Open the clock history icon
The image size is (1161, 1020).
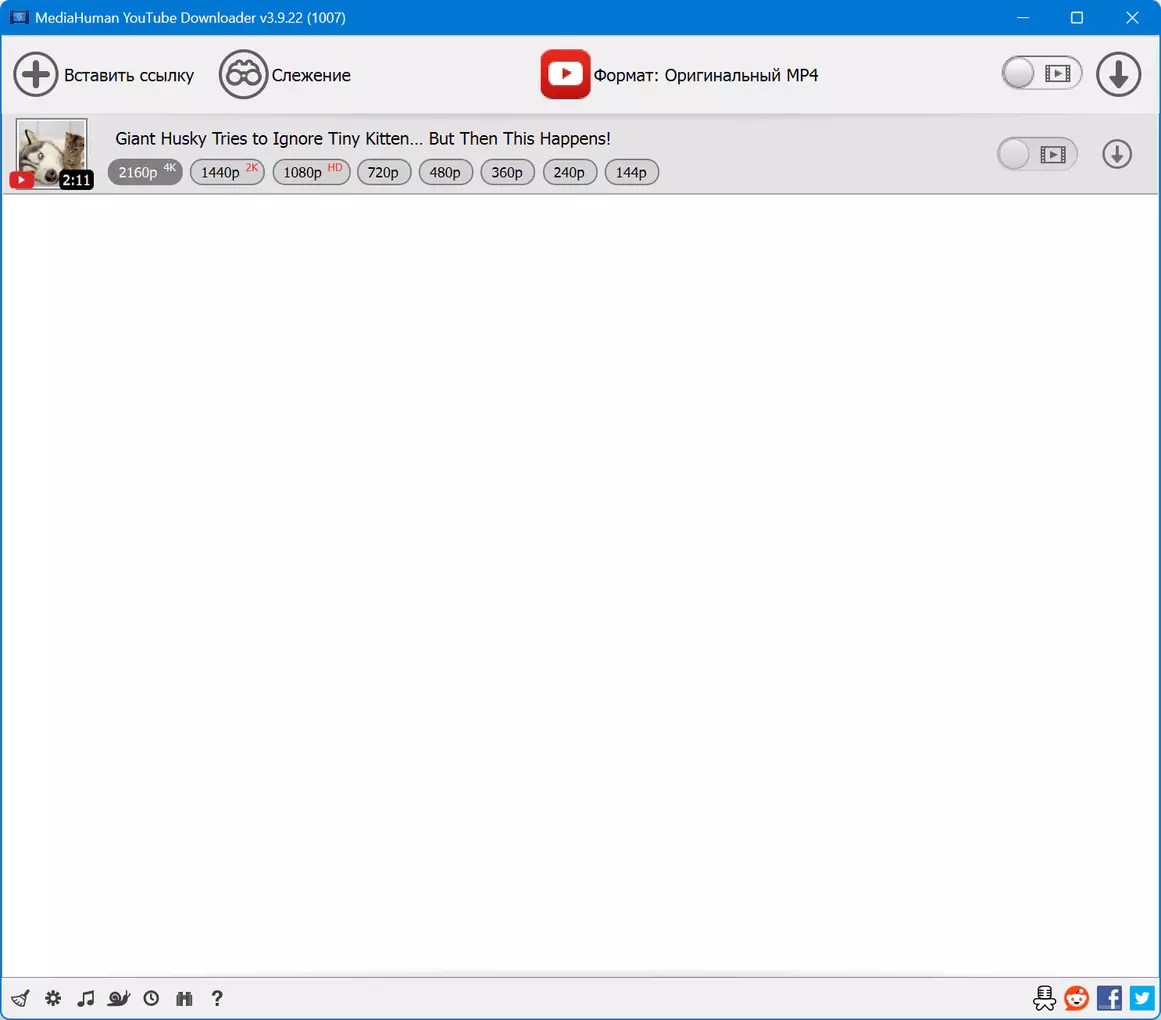(151, 999)
